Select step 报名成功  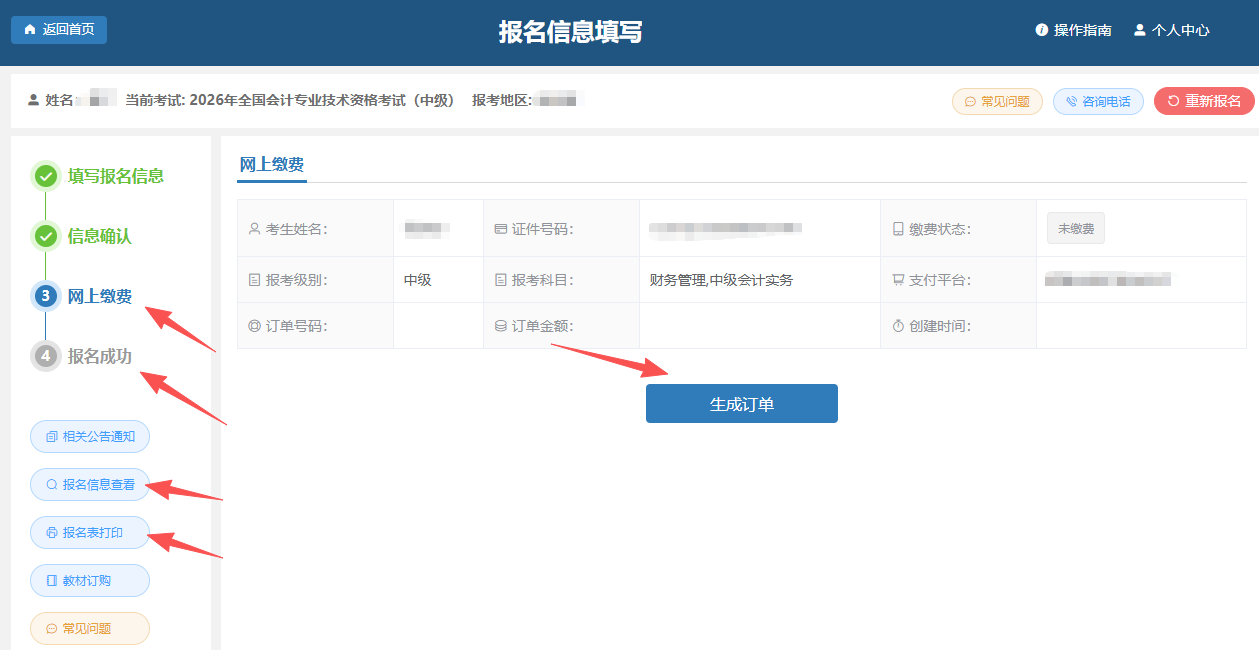[x=100, y=356]
